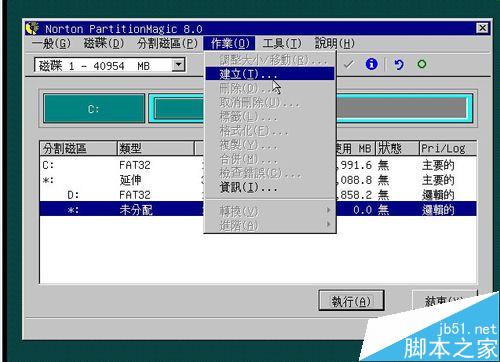Click the 類型 column header
Viewport: 500px width, 362px height.
click(x=155, y=148)
